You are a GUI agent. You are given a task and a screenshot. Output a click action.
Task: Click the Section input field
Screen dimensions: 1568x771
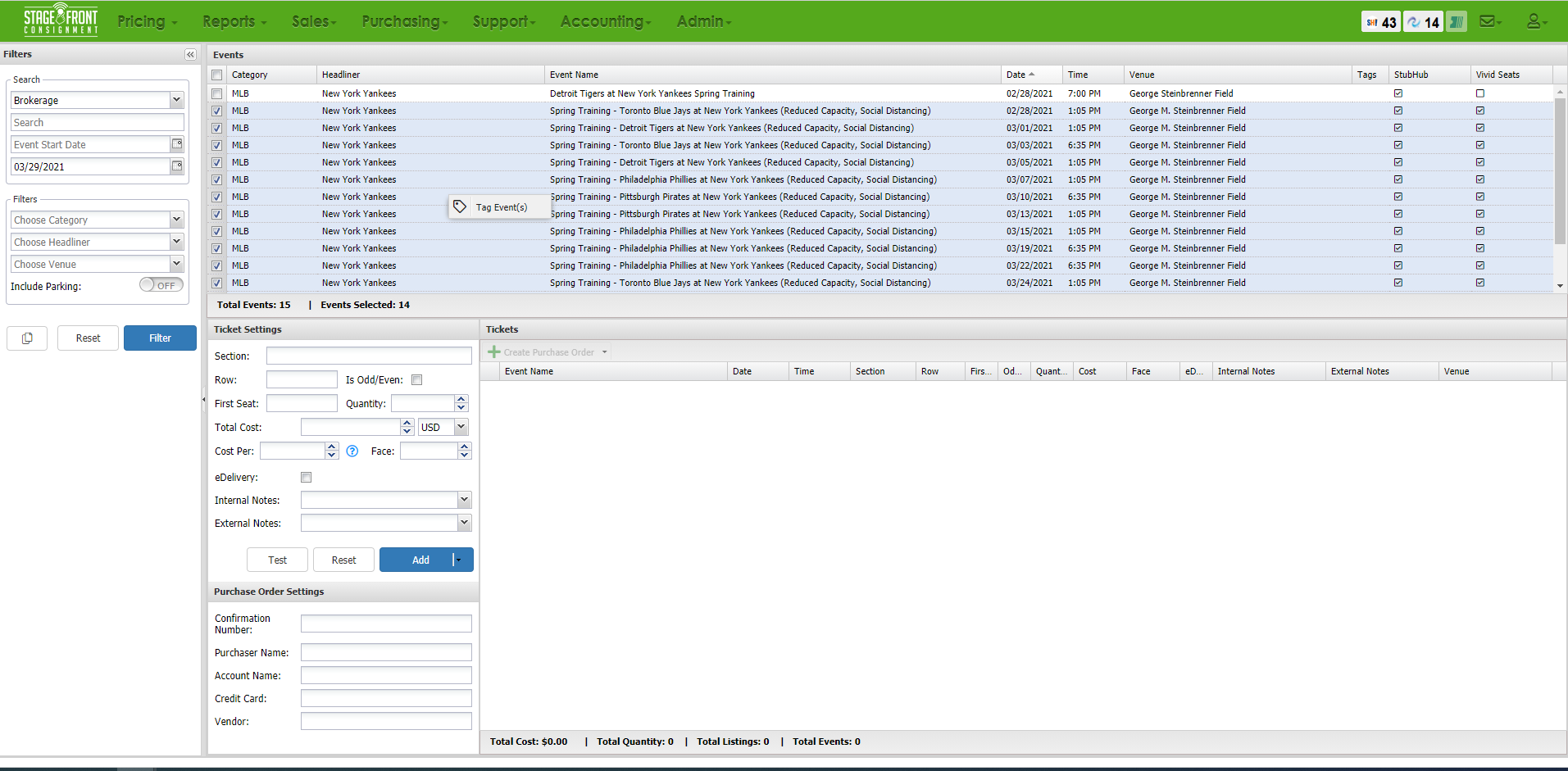tap(369, 356)
